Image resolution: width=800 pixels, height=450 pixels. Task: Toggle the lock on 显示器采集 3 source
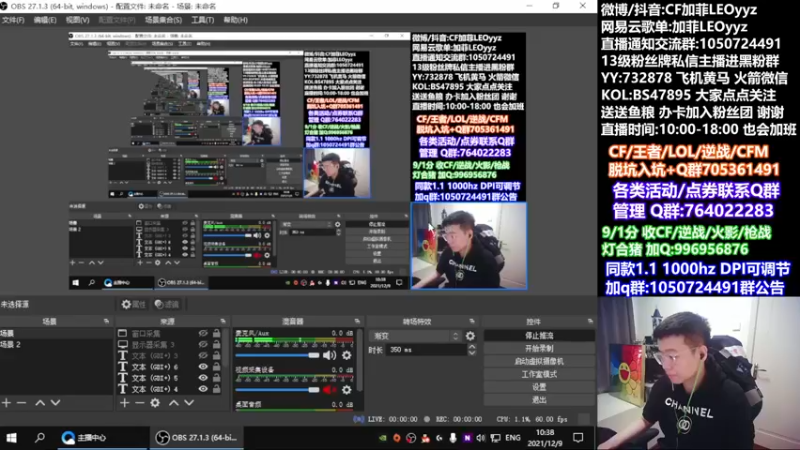pyautogui.click(x=217, y=344)
